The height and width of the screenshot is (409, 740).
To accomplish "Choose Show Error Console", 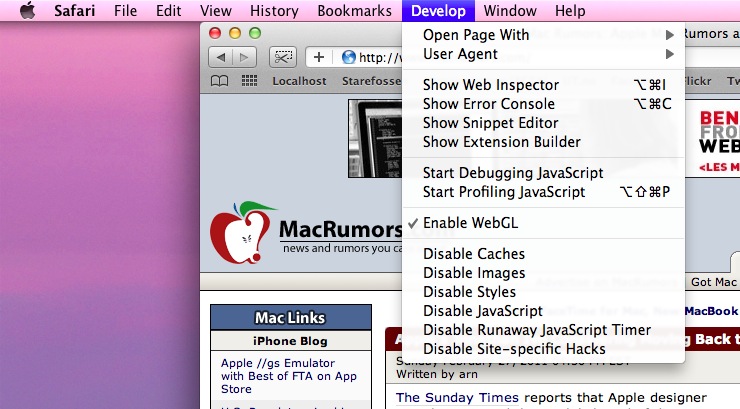I will [x=543, y=104].
